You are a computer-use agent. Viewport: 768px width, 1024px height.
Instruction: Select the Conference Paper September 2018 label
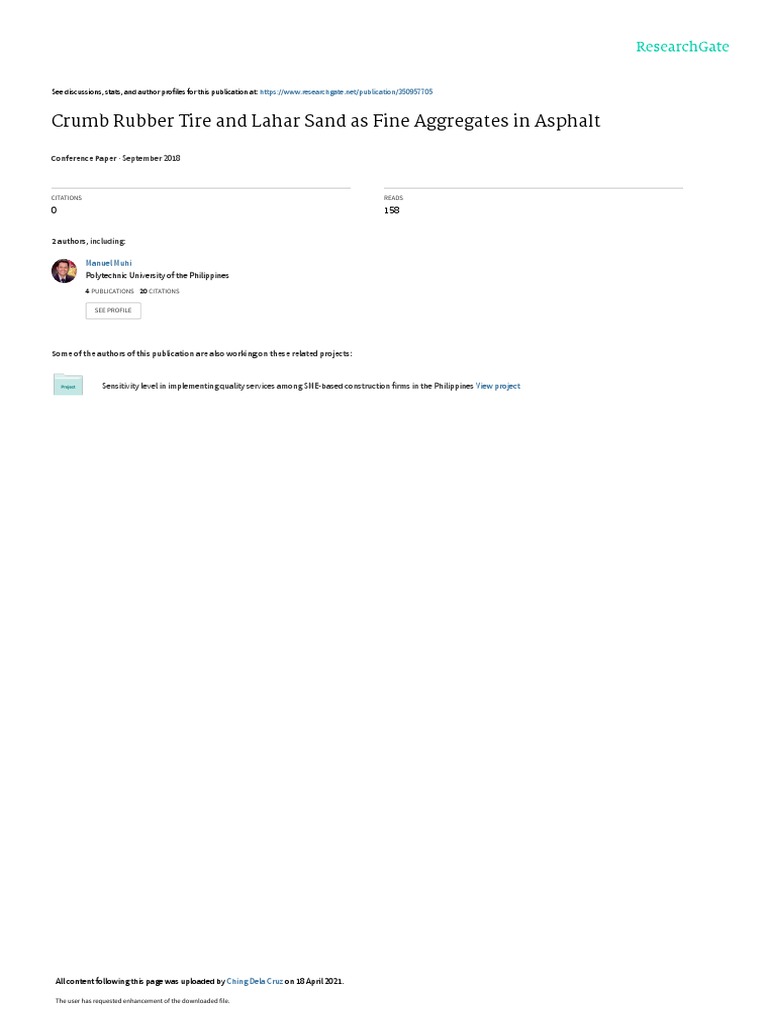pyautogui.click(x=116, y=158)
